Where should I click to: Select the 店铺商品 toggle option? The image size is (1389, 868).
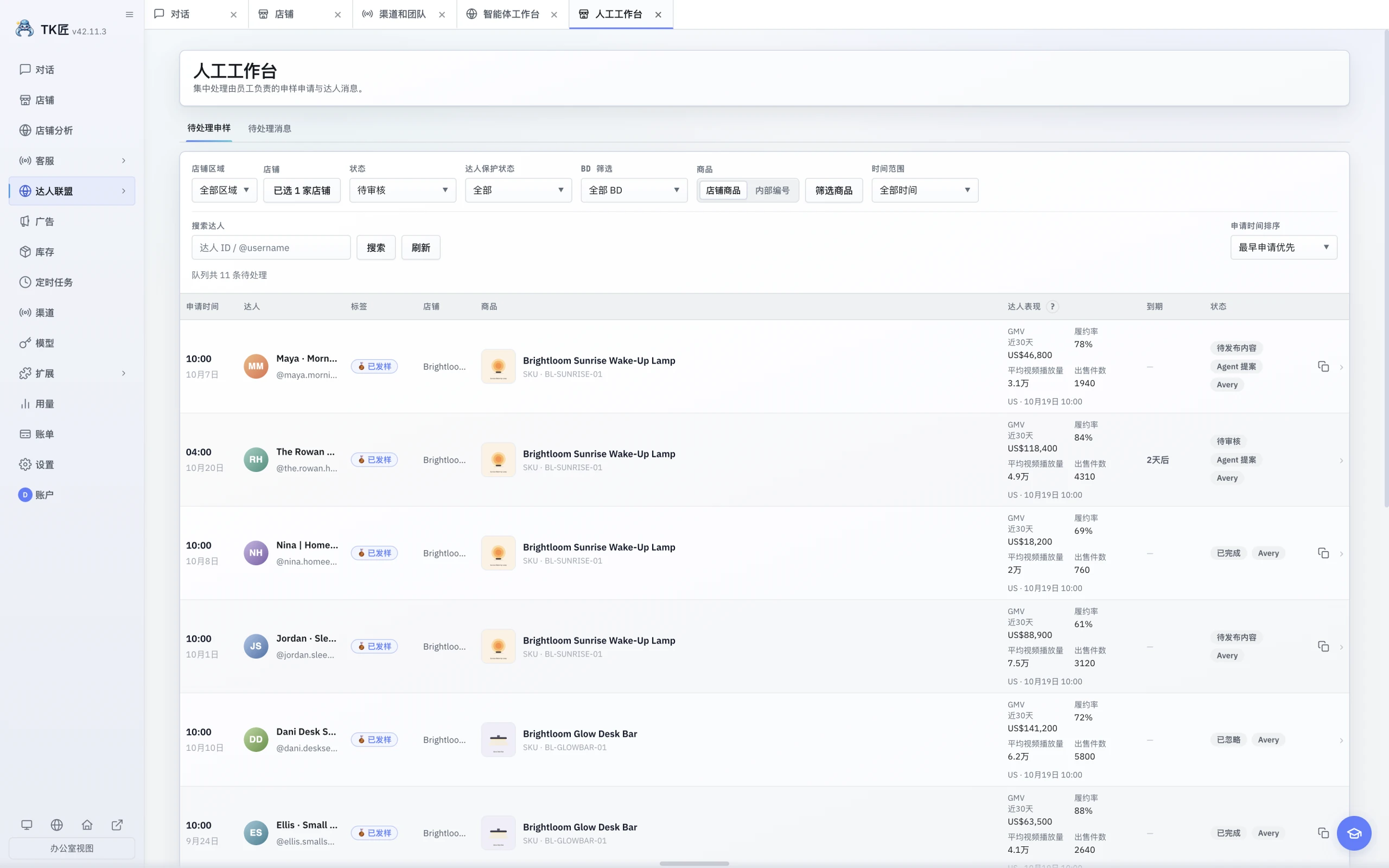(x=723, y=190)
